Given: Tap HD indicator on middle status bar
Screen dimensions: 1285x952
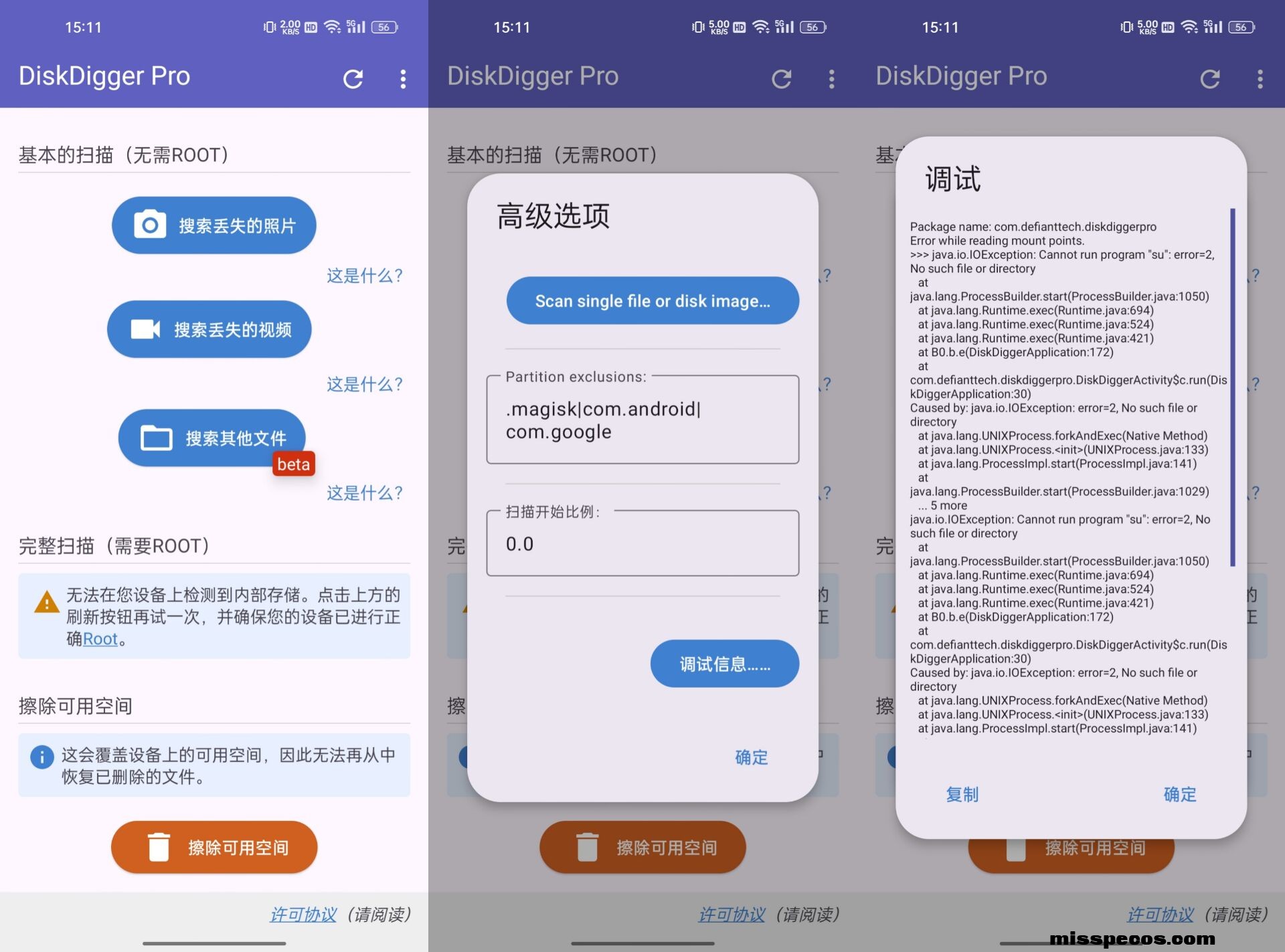Looking at the screenshot, I should 739,27.
